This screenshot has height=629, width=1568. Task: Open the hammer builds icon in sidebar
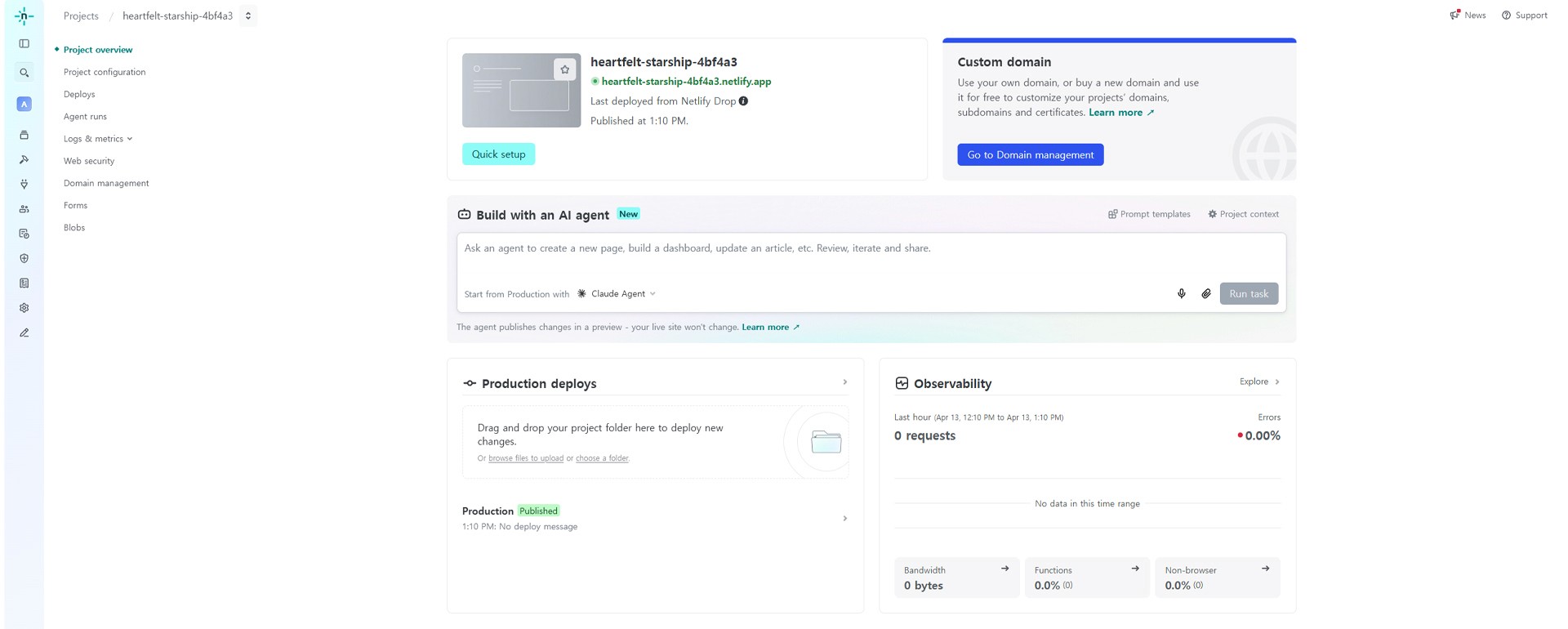click(x=24, y=159)
